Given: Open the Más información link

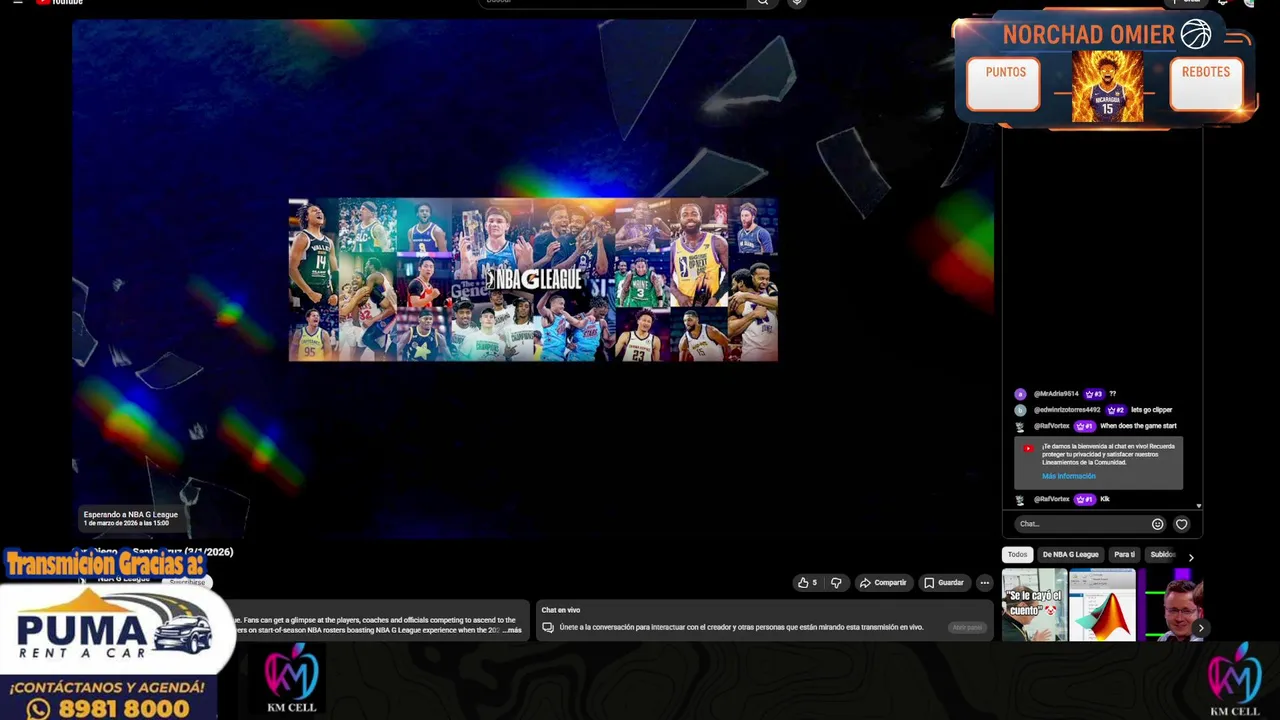Looking at the screenshot, I should [1068, 476].
